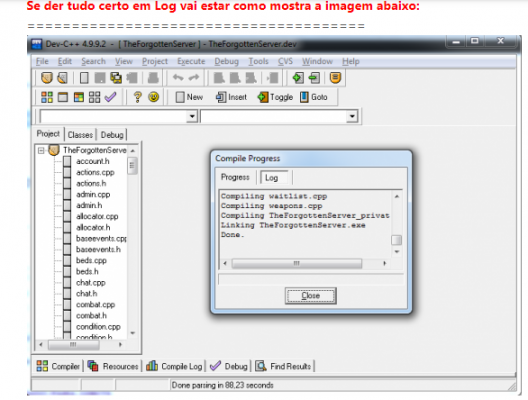Click the Insert toolbar button
Screen dimensions: 528x400
(x=231, y=97)
